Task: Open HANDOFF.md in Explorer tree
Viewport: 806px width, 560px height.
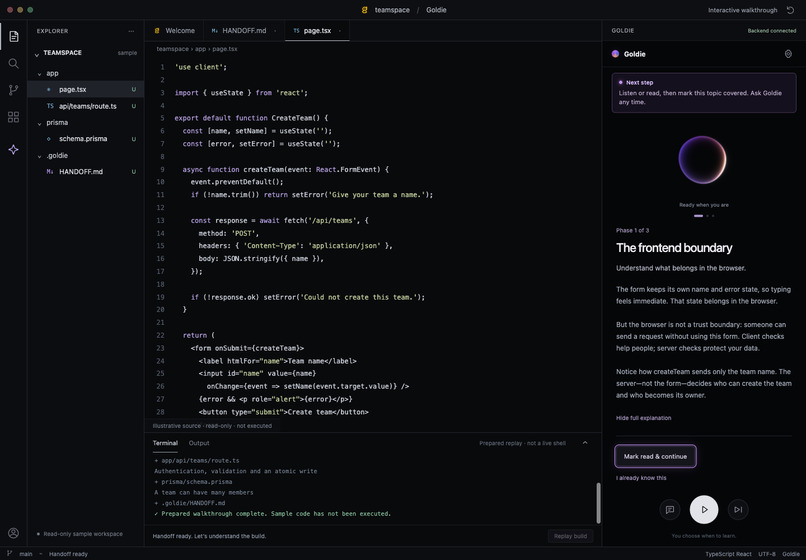Action: [x=86, y=172]
